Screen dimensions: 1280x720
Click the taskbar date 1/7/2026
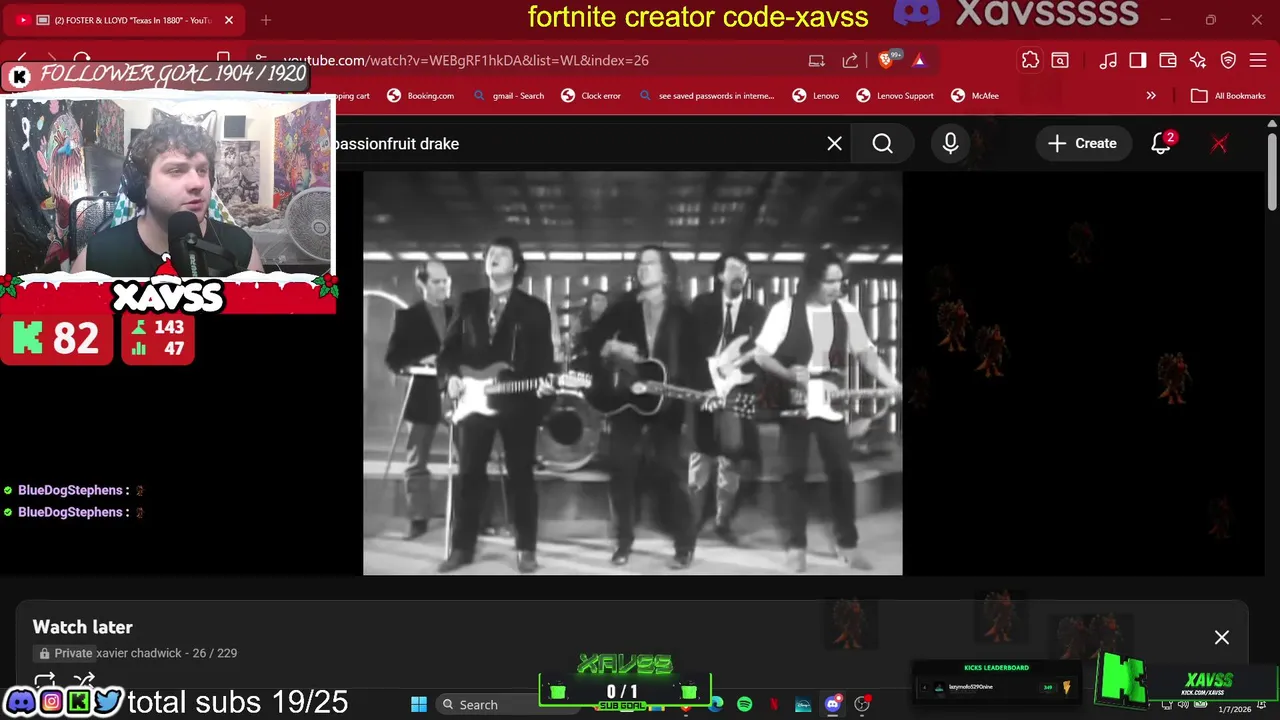click(x=1234, y=709)
